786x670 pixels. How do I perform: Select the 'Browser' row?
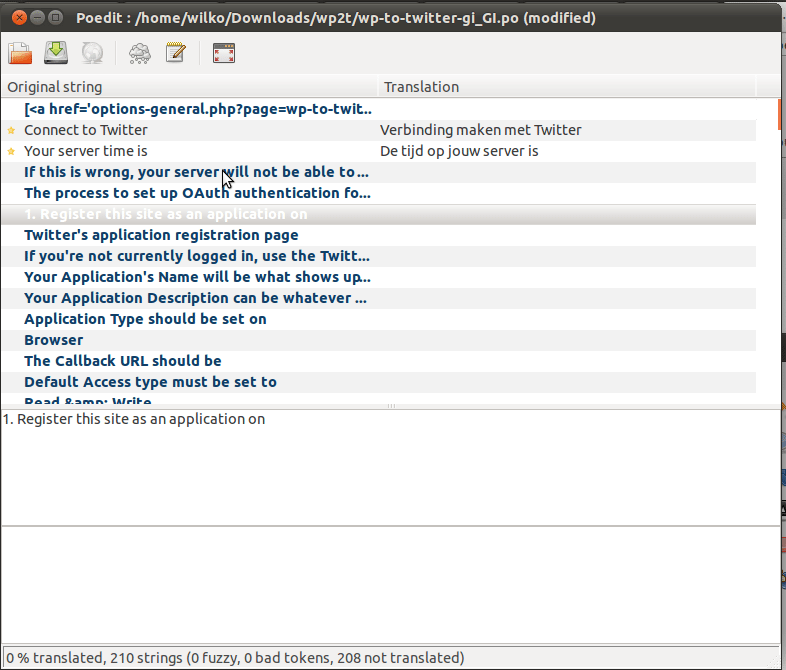378,341
